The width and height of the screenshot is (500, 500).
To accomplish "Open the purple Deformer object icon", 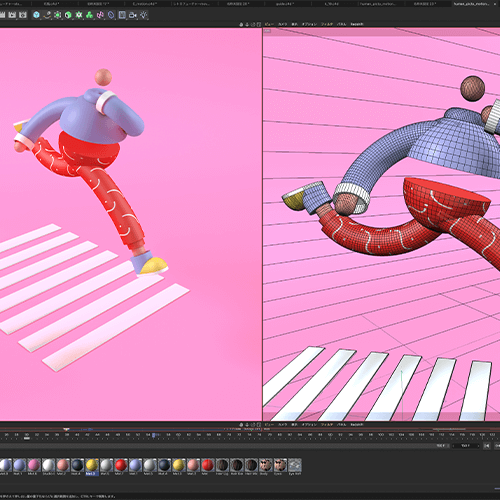I will point(100,15).
